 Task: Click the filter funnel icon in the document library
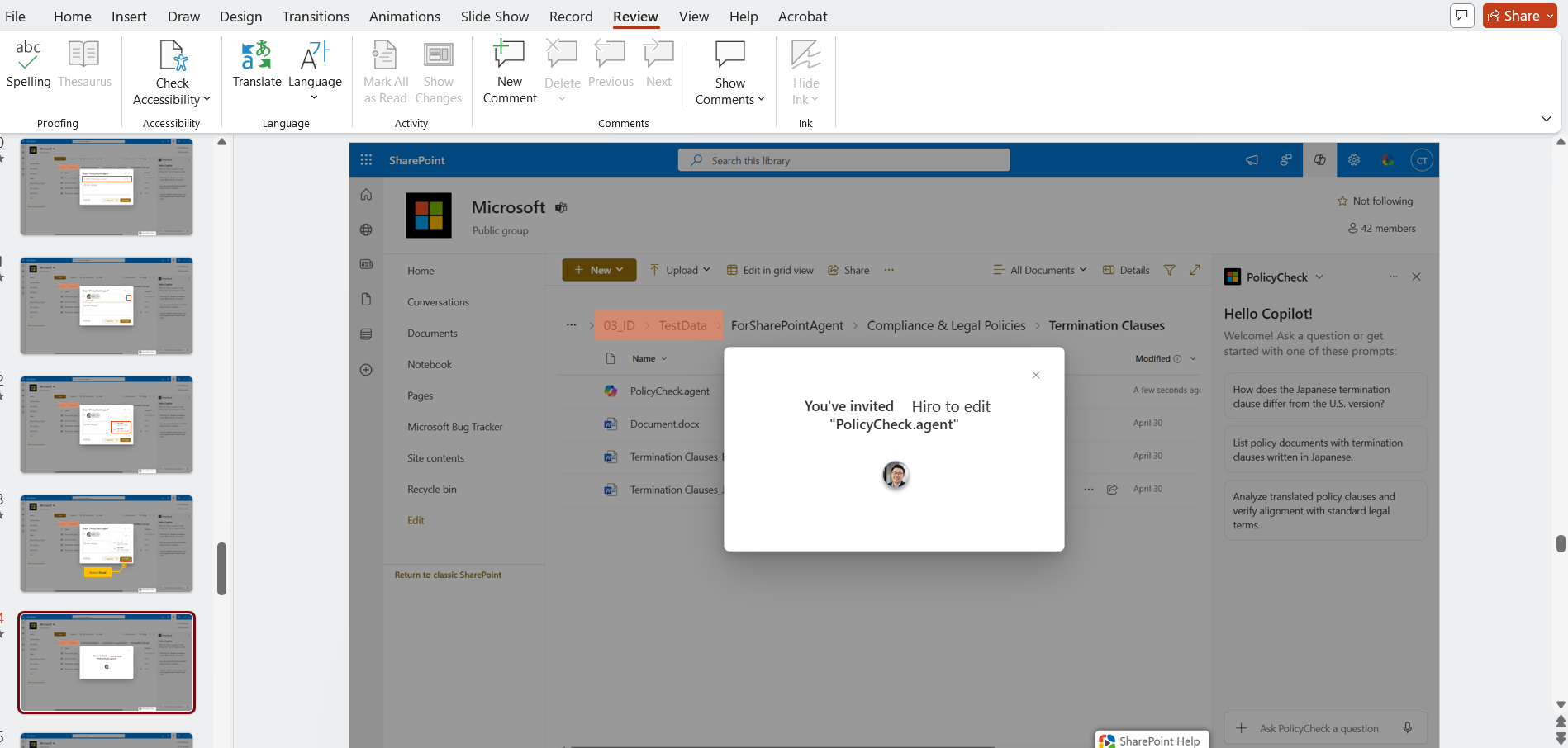click(x=1170, y=270)
